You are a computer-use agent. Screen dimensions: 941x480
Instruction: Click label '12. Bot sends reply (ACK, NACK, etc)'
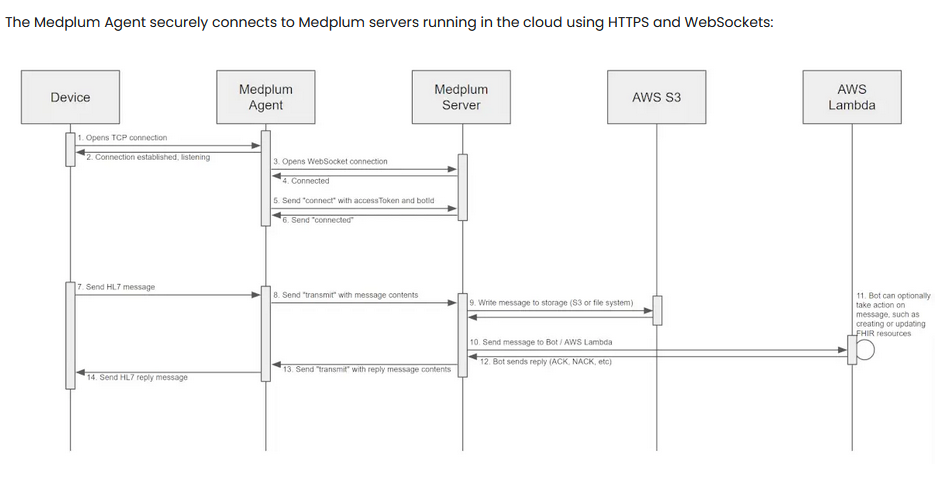coord(546,362)
